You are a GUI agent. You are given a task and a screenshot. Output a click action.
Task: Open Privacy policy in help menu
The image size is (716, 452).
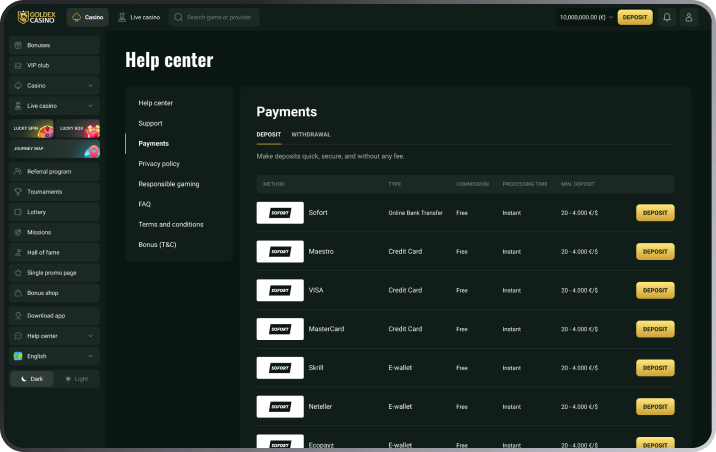[159, 163]
